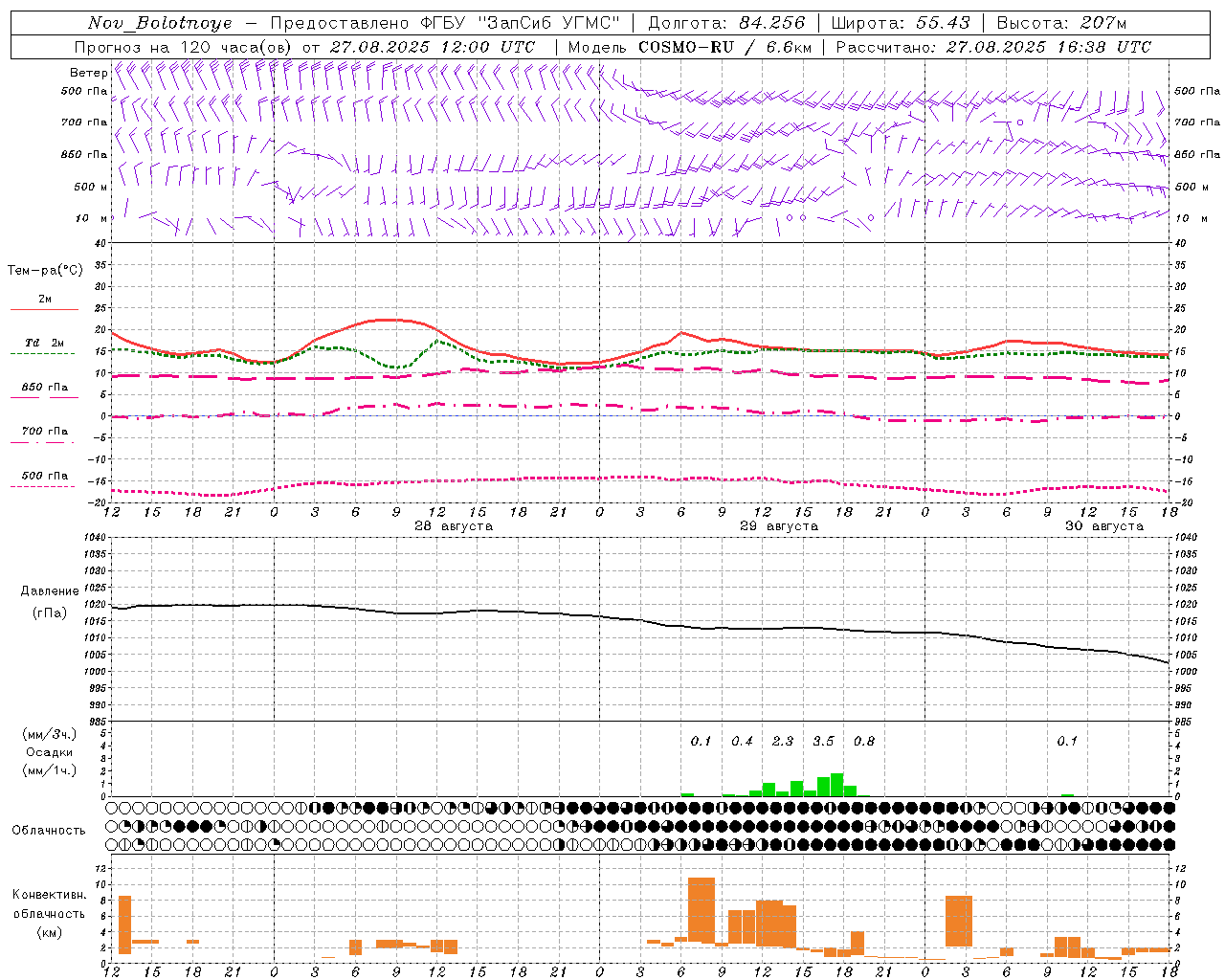Viewport: 1225px width, 980px height.
Task: Click the 500 м wind level label on left axis
Action: pyautogui.click(x=92, y=187)
